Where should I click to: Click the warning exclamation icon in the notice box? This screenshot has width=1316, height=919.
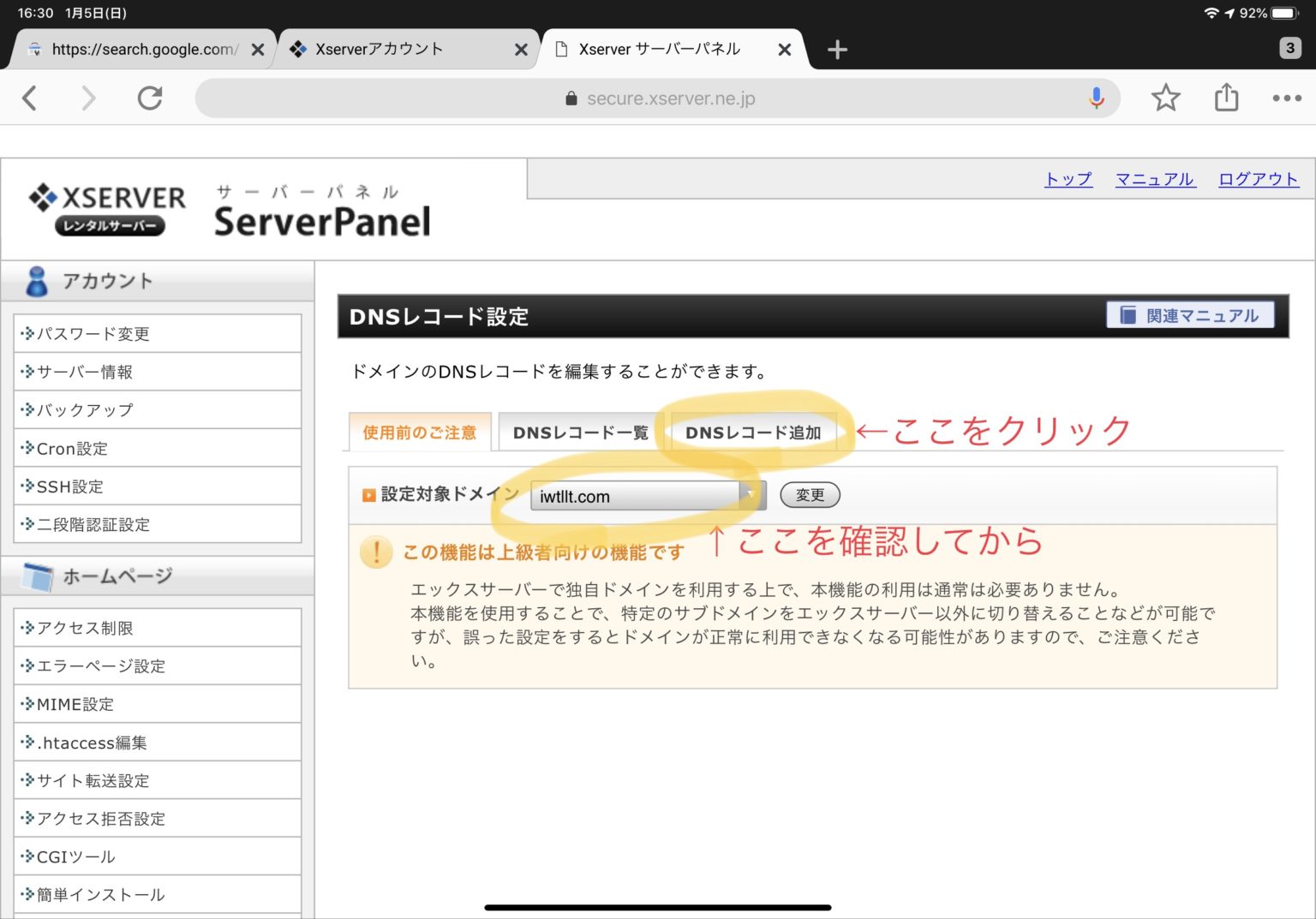point(374,552)
